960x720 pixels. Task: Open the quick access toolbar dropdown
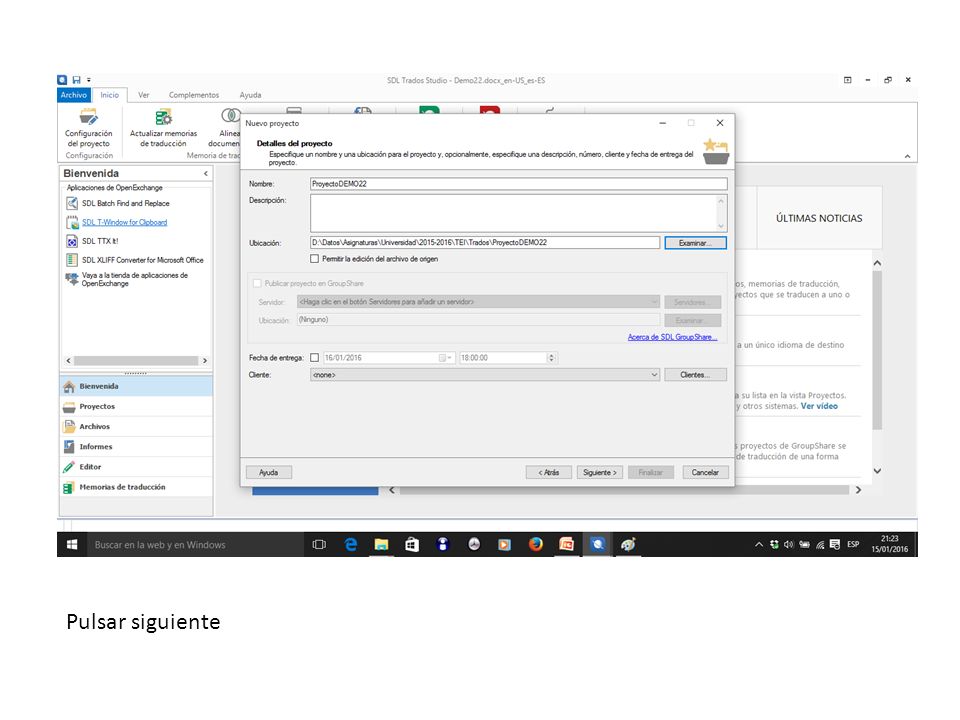89,80
